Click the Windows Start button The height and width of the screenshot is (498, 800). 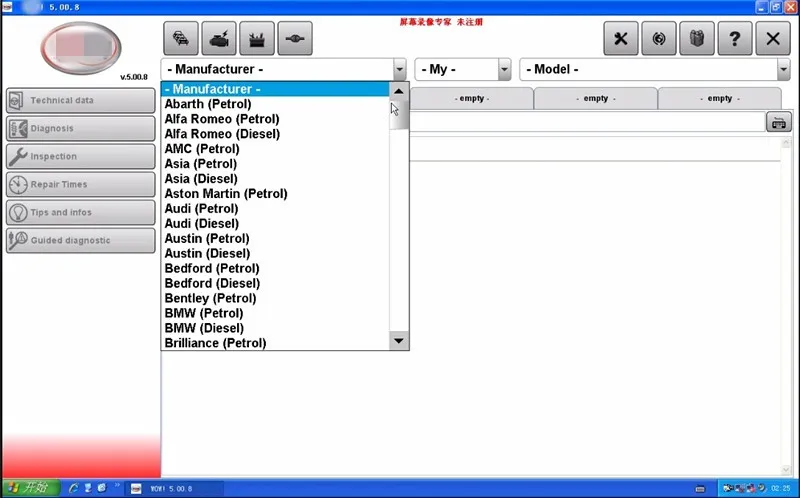tap(30, 488)
